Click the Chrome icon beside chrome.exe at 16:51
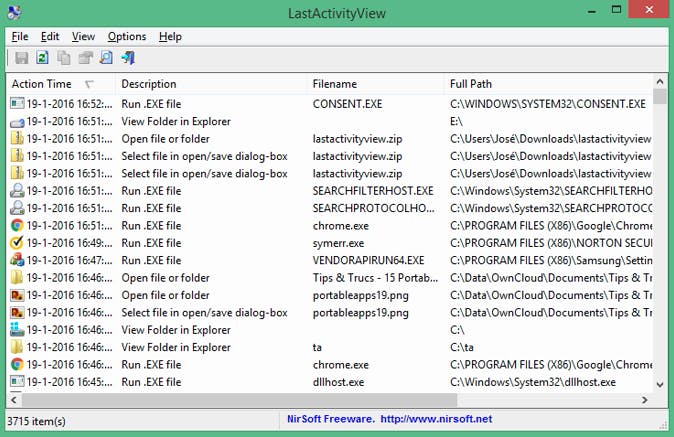Viewport: 674px width, 437px height. (17, 225)
